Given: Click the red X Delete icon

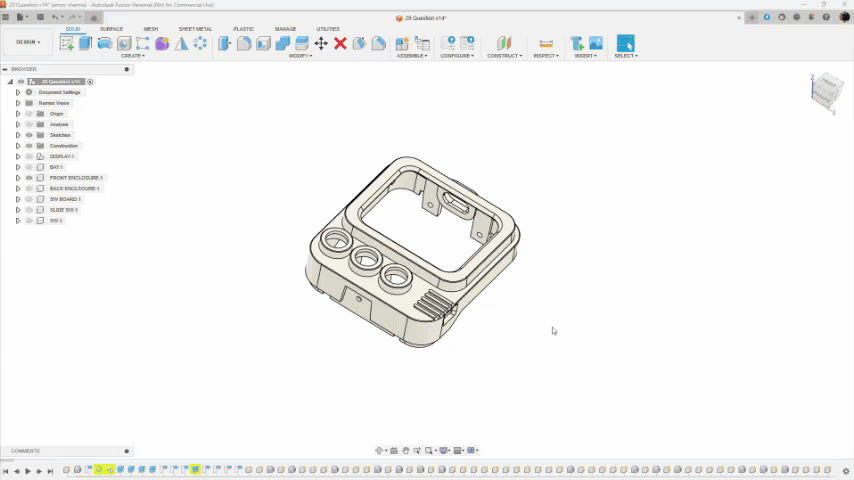Looking at the screenshot, I should coord(340,43).
